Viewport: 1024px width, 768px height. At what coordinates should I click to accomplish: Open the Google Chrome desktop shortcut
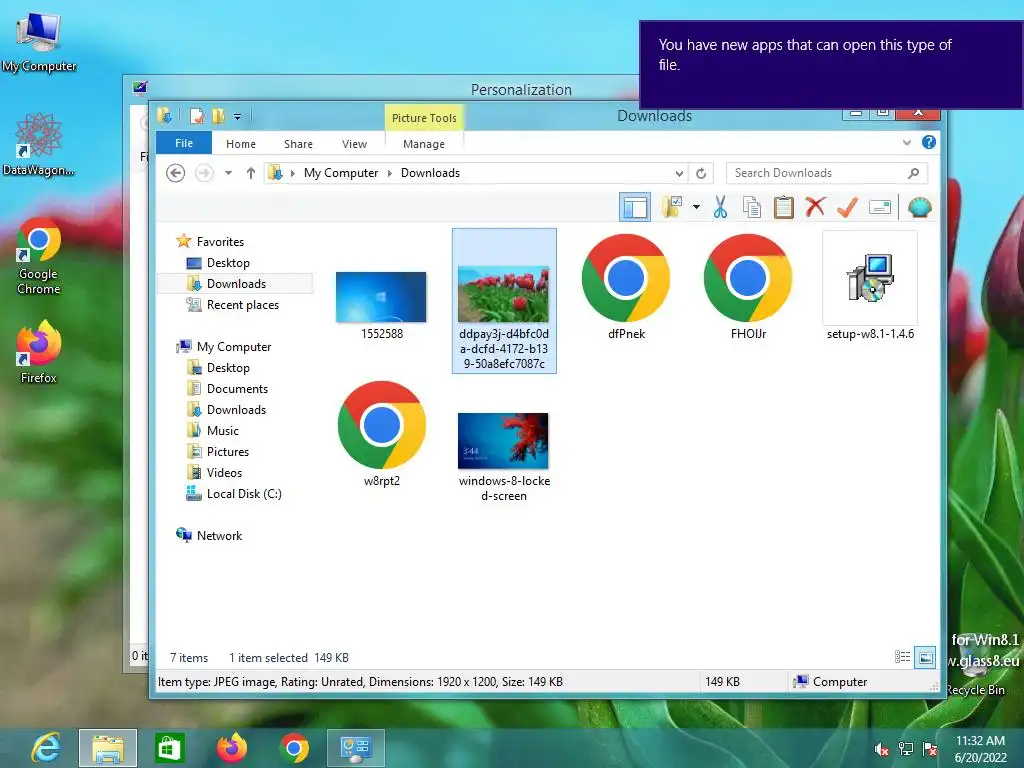[x=39, y=256]
